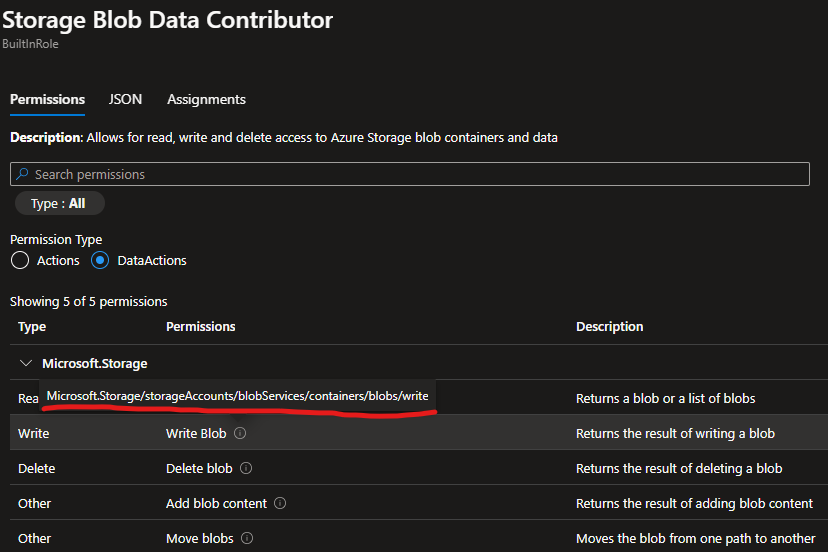Viewport: 828px width, 552px height.
Task: Sort by the Permissions column header
Action: click(201, 326)
